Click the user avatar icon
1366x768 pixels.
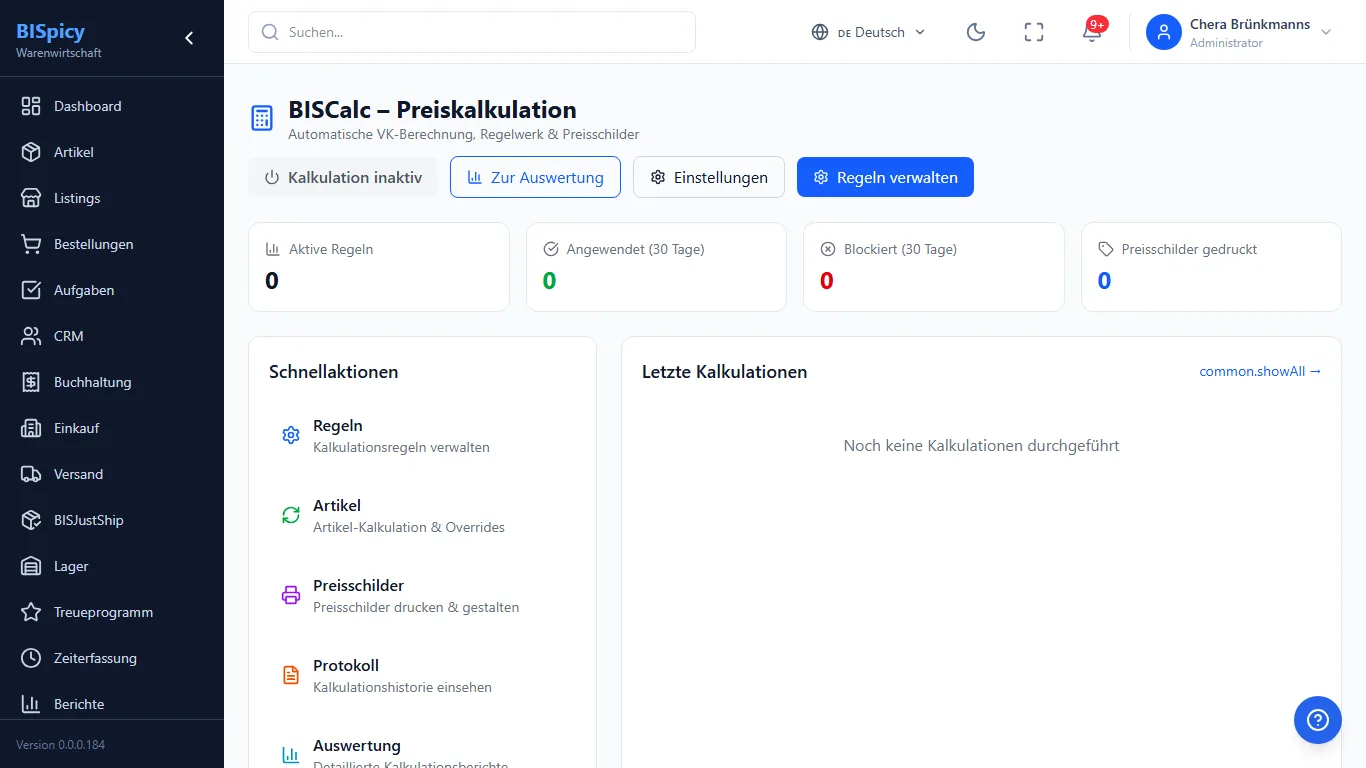coord(1164,32)
